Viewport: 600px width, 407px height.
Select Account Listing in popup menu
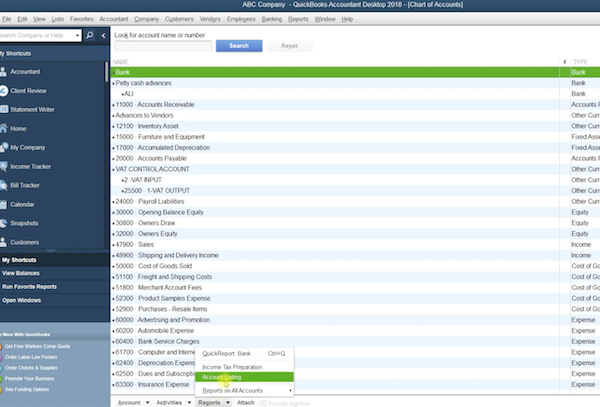point(245,377)
